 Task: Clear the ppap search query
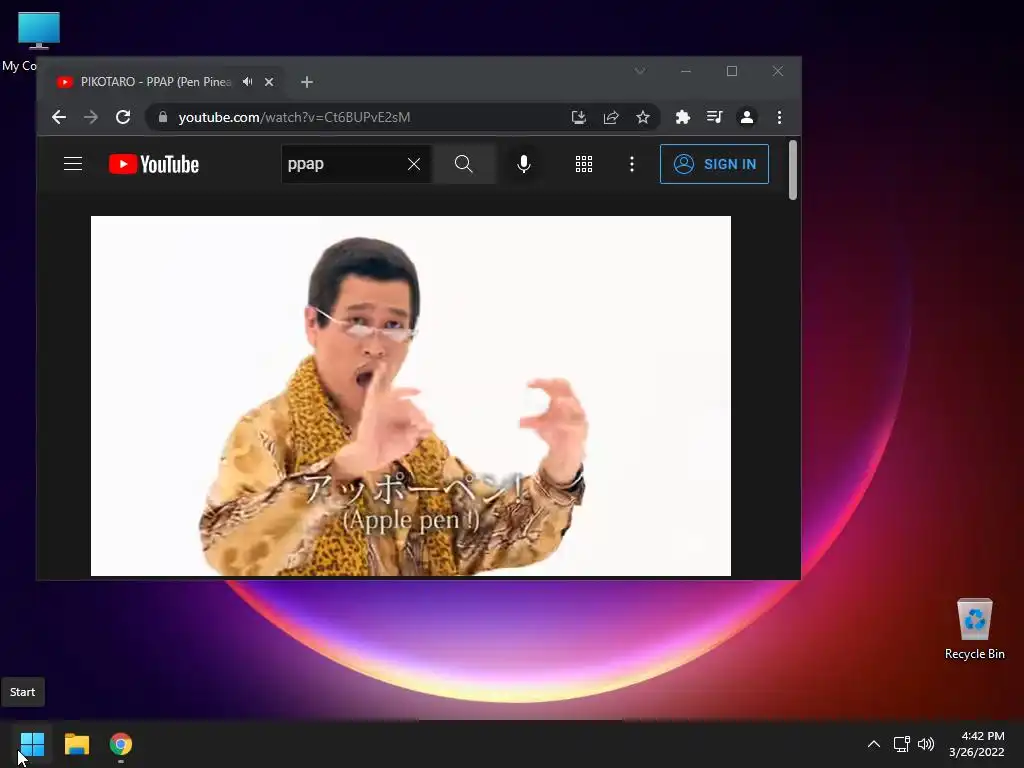[414, 164]
